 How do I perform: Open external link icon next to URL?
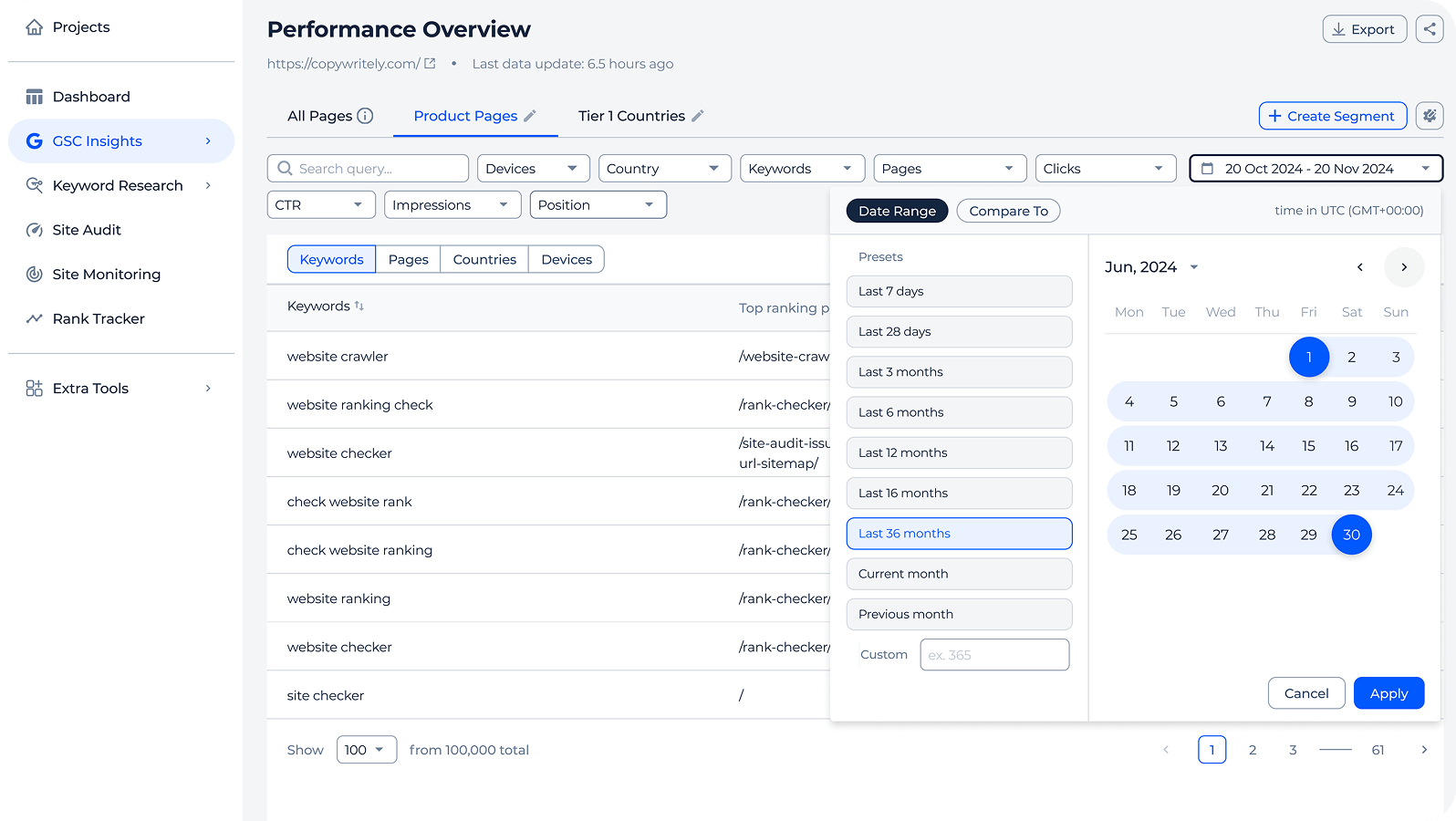coord(430,64)
